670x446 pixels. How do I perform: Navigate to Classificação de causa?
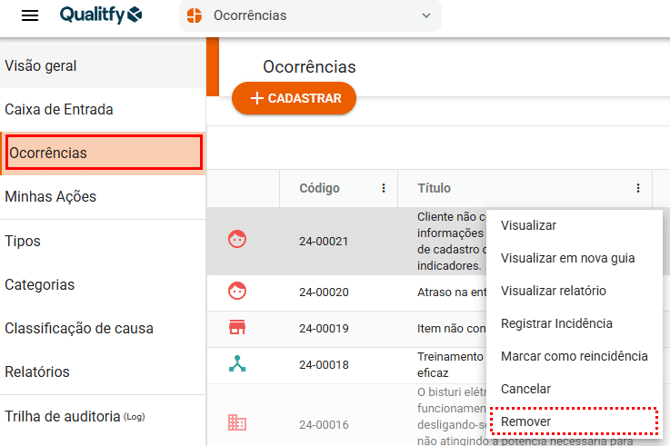tap(79, 328)
